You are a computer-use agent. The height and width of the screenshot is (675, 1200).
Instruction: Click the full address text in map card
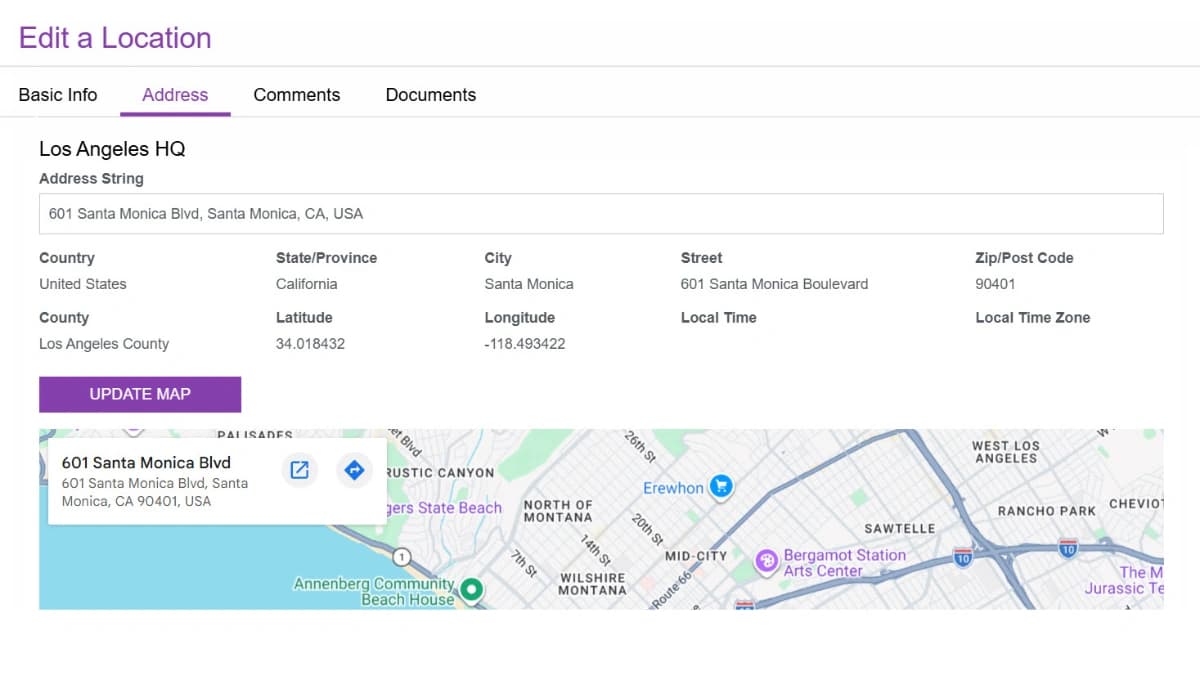pyautogui.click(x=155, y=492)
